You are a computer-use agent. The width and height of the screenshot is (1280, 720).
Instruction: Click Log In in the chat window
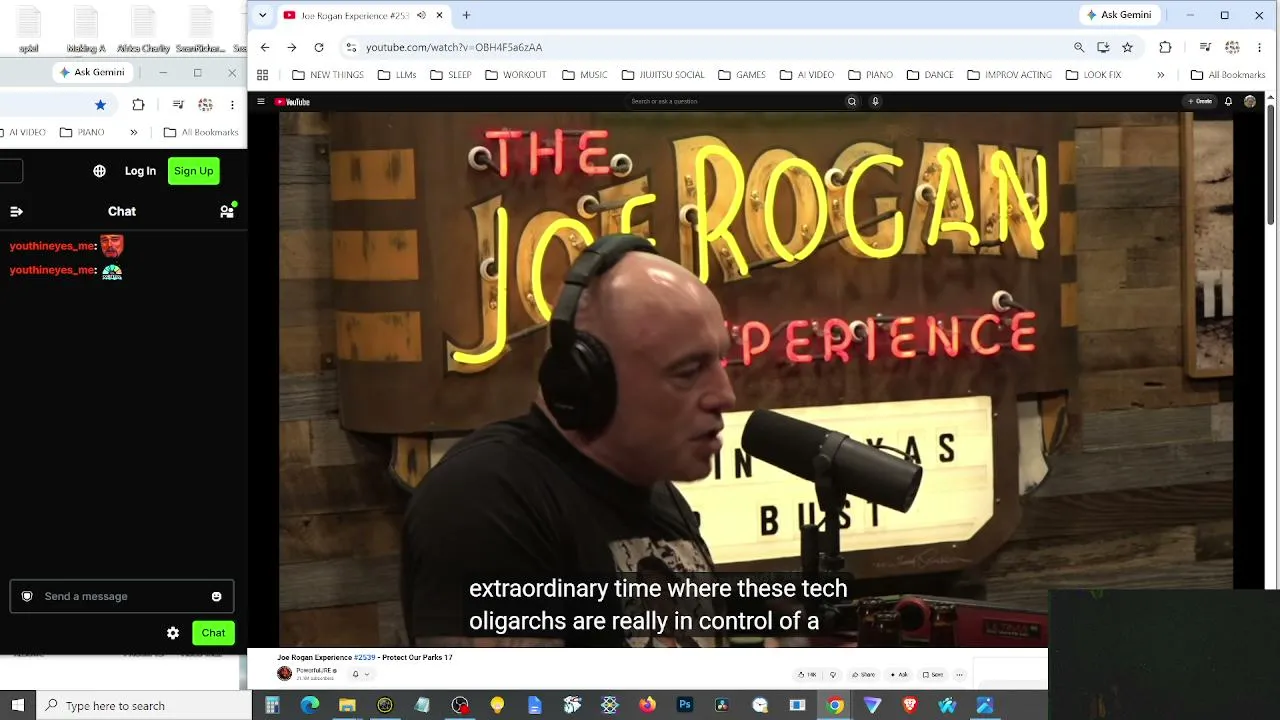tap(140, 171)
